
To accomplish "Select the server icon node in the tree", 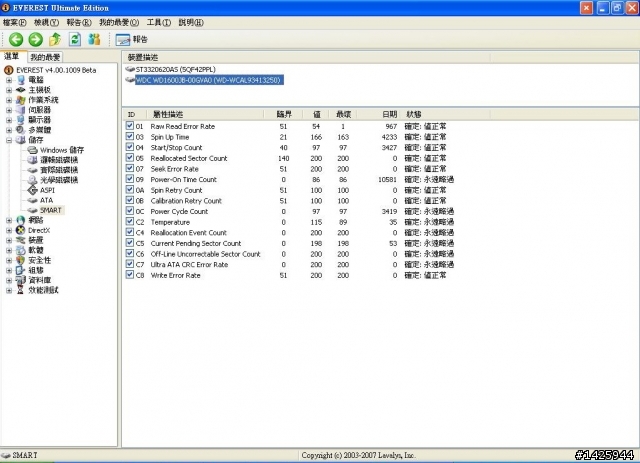I will [x=20, y=110].
